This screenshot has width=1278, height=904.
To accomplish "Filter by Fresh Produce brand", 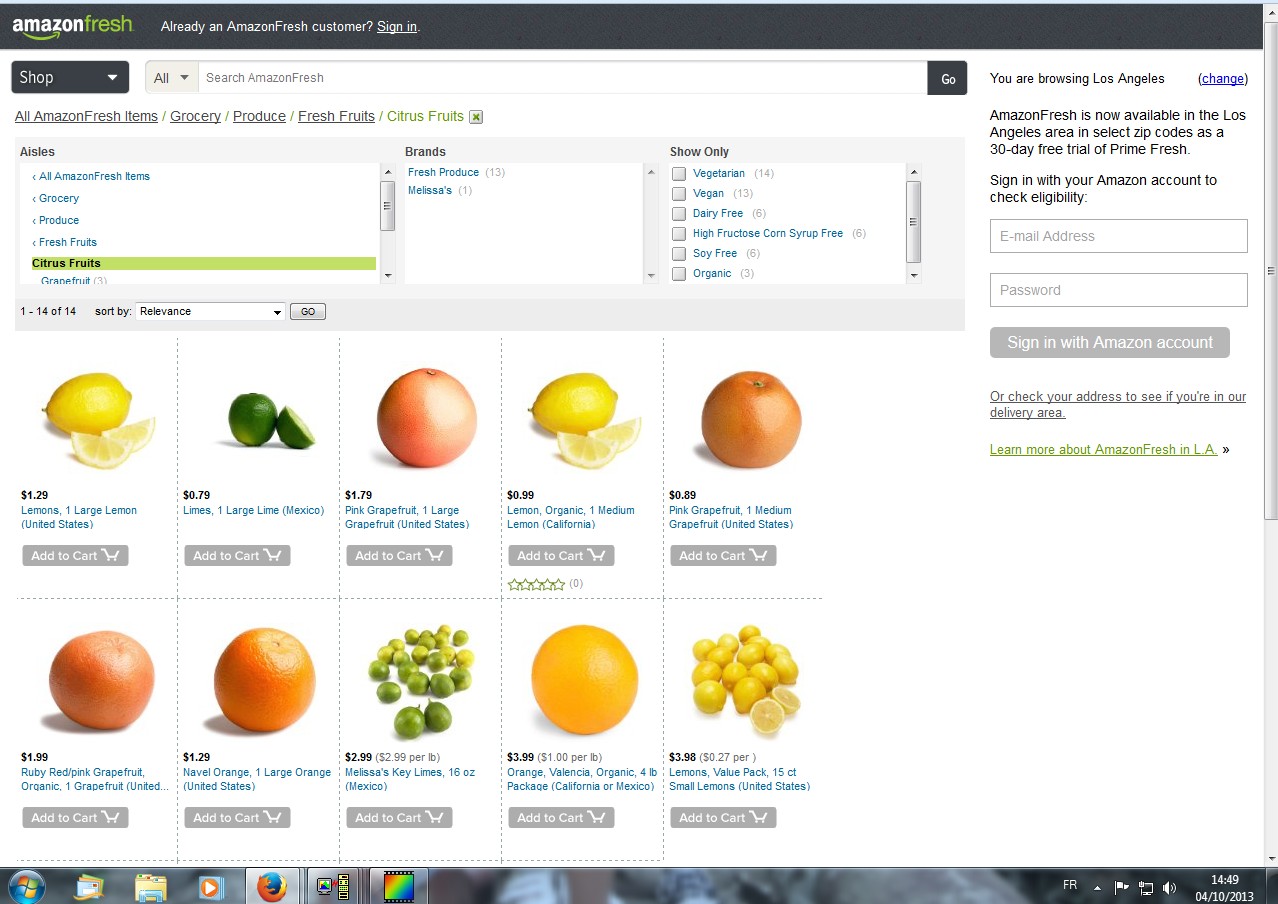I will tap(443, 172).
